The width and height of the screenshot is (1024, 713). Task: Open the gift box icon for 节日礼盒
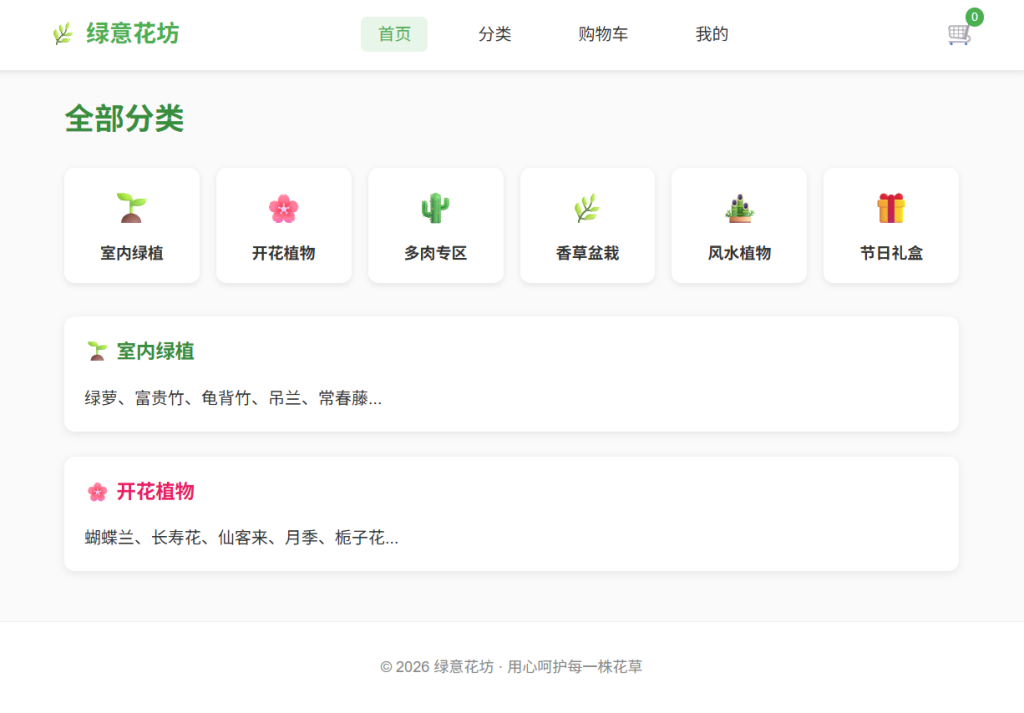pyautogui.click(x=891, y=208)
